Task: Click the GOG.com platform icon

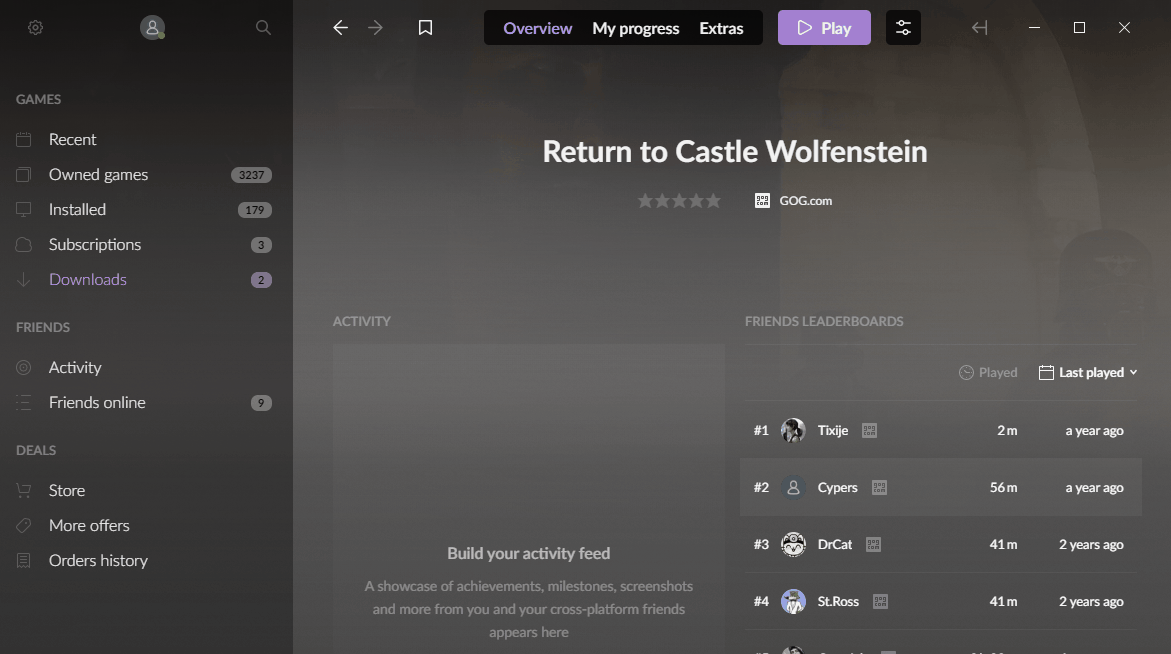Action: (762, 201)
